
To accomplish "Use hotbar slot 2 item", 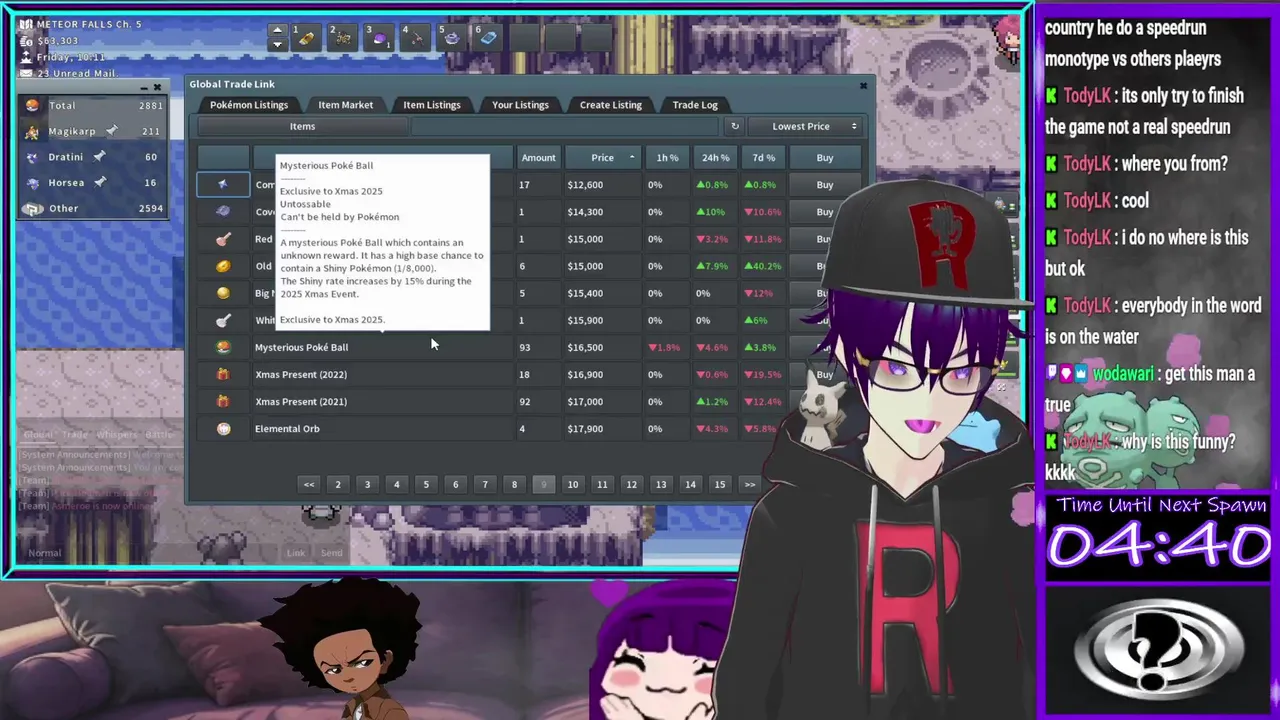I will pyautogui.click(x=343, y=37).
